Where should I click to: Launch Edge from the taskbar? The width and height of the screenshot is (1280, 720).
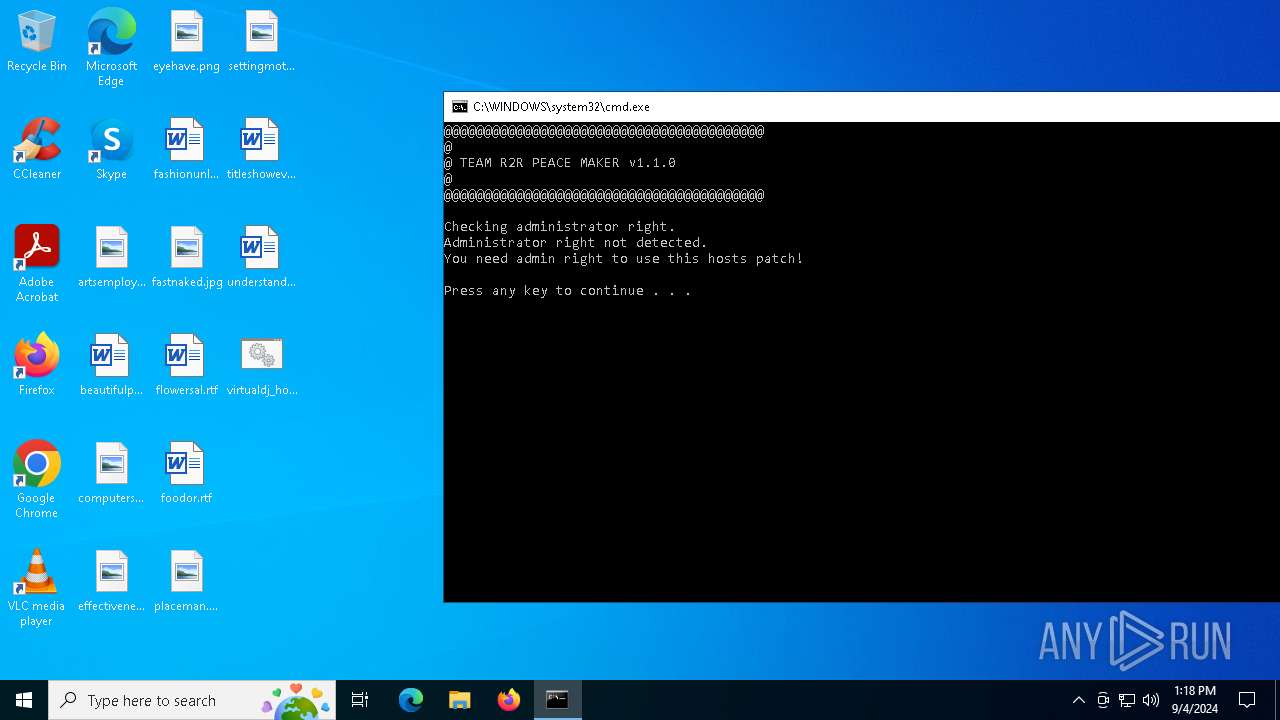[411, 700]
